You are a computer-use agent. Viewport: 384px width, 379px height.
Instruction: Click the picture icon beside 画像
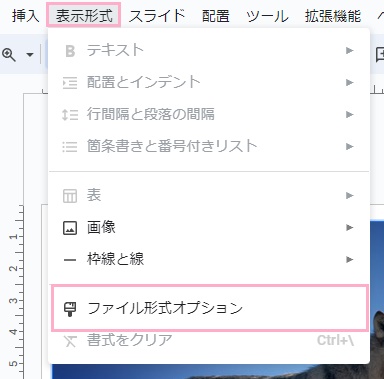[70, 228]
